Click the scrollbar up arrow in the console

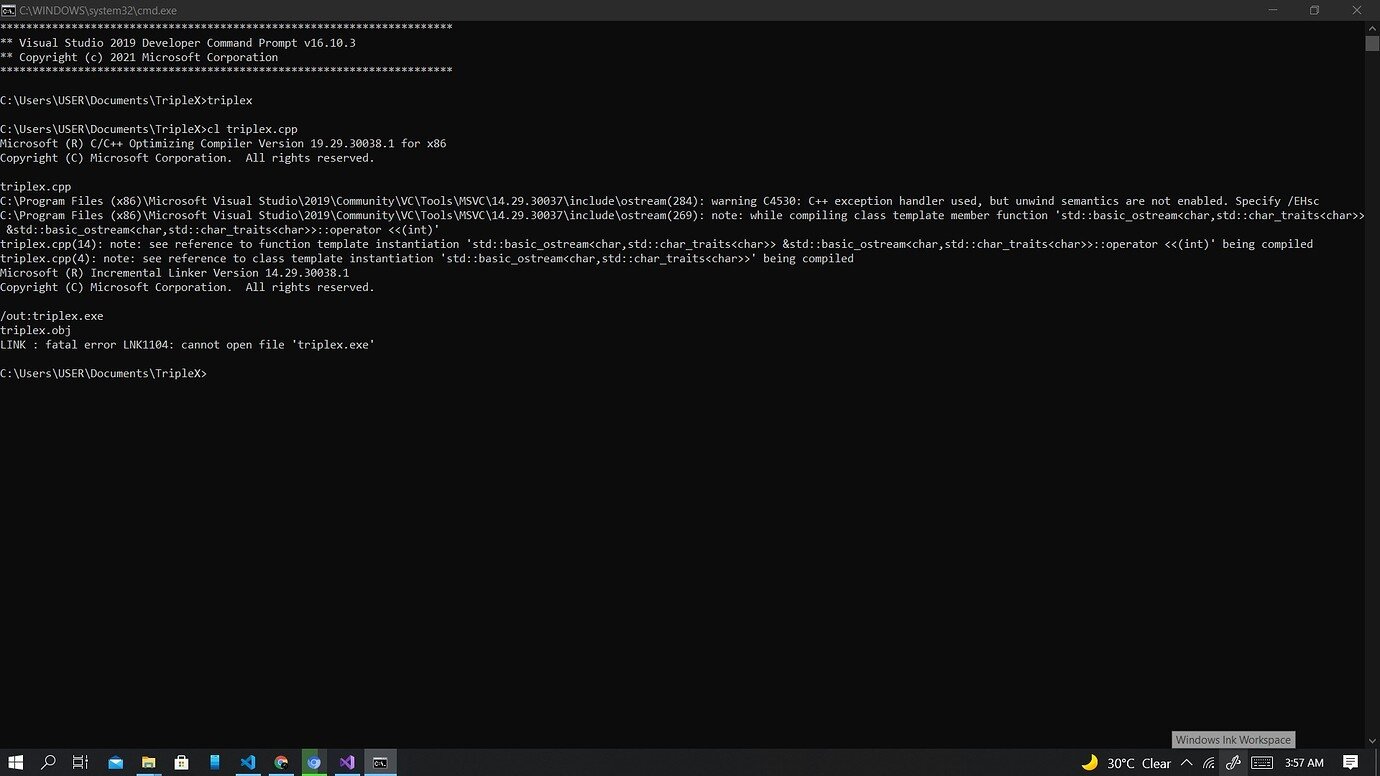1372,28
